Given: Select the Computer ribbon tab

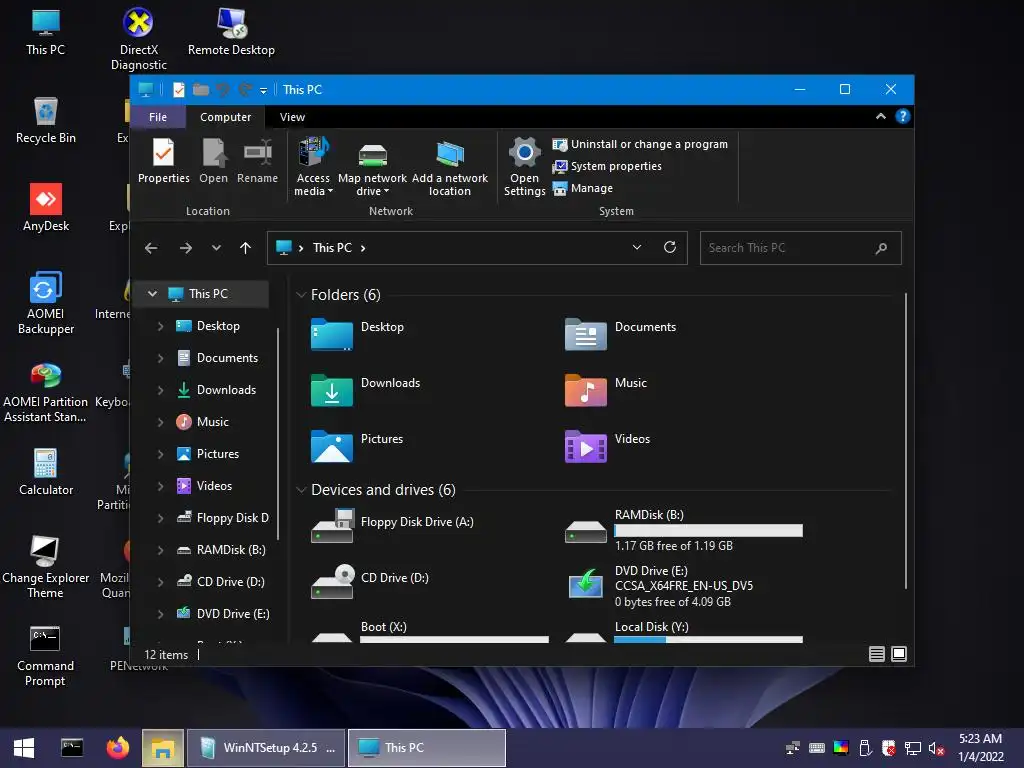Looking at the screenshot, I should 225,117.
